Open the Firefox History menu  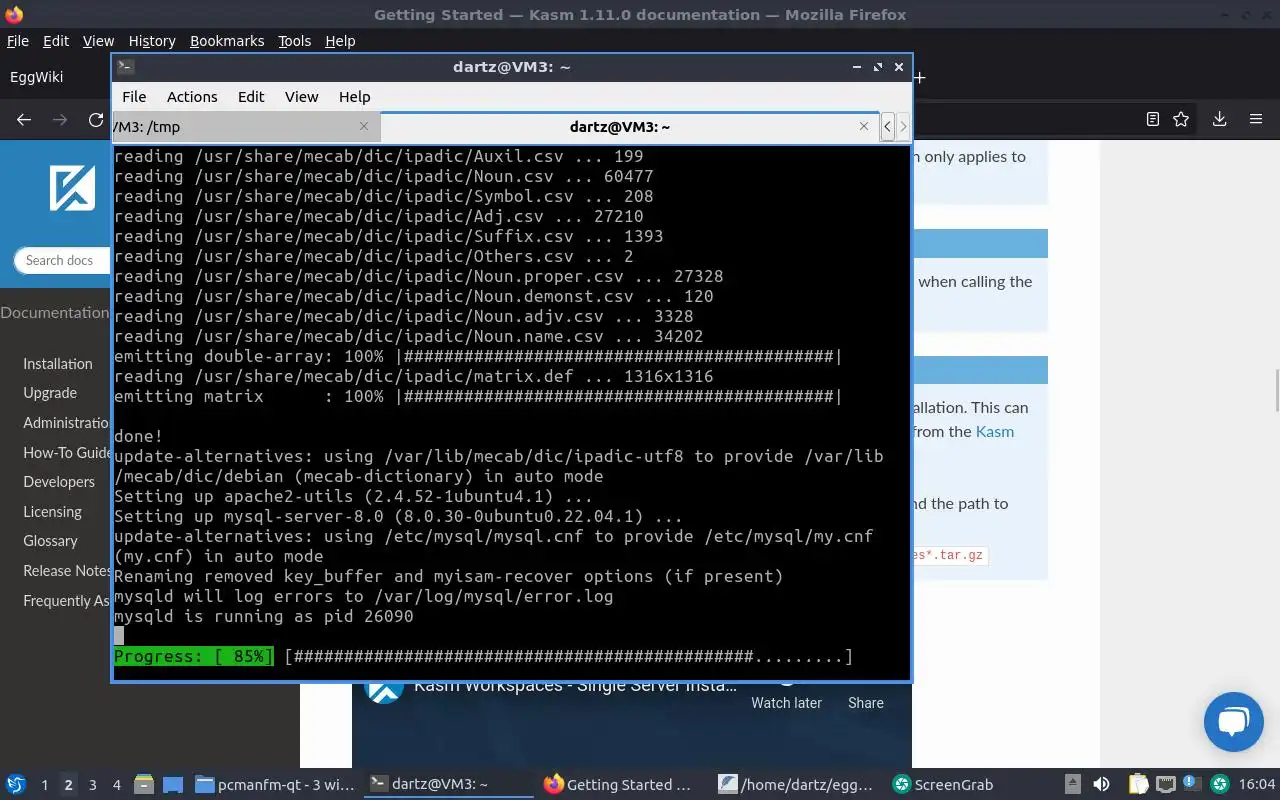(152, 41)
